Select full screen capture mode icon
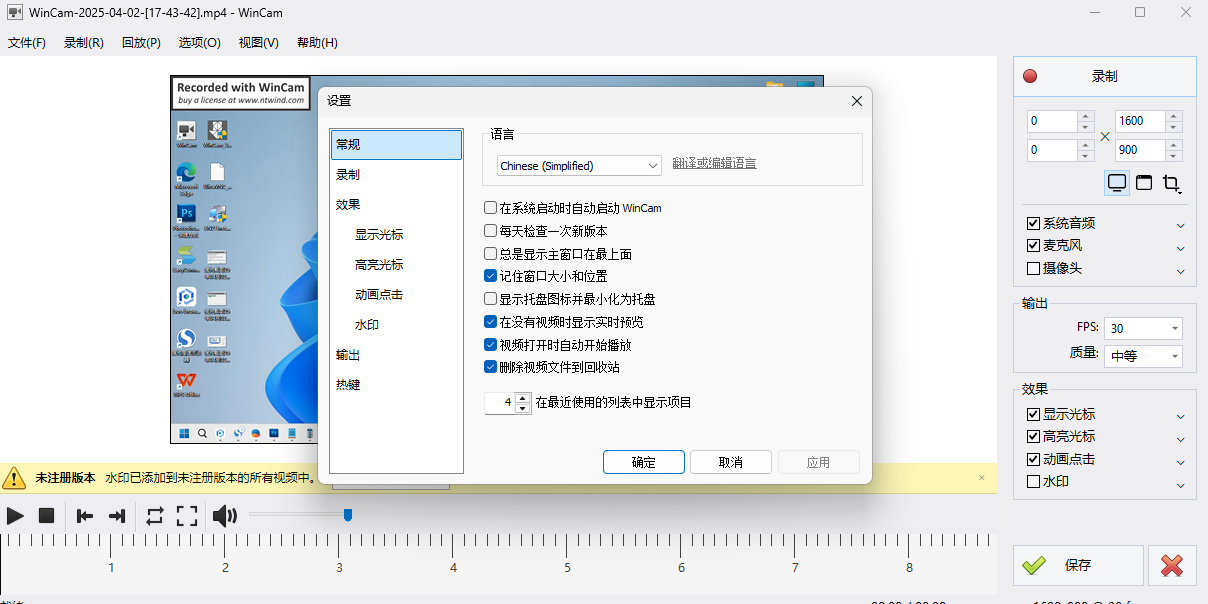 1117,183
